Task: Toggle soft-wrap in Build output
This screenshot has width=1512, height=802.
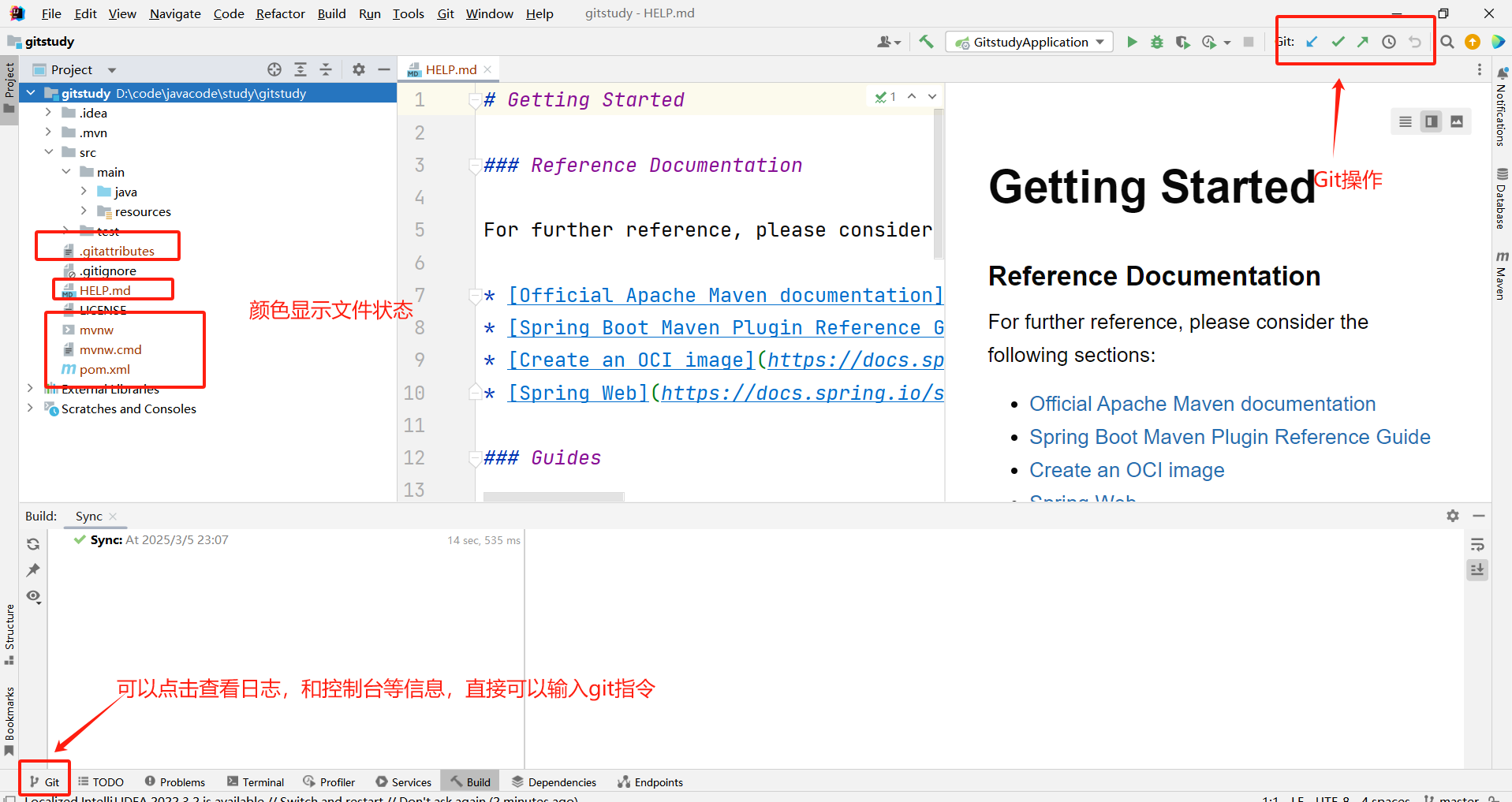Action: click(1477, 544)
